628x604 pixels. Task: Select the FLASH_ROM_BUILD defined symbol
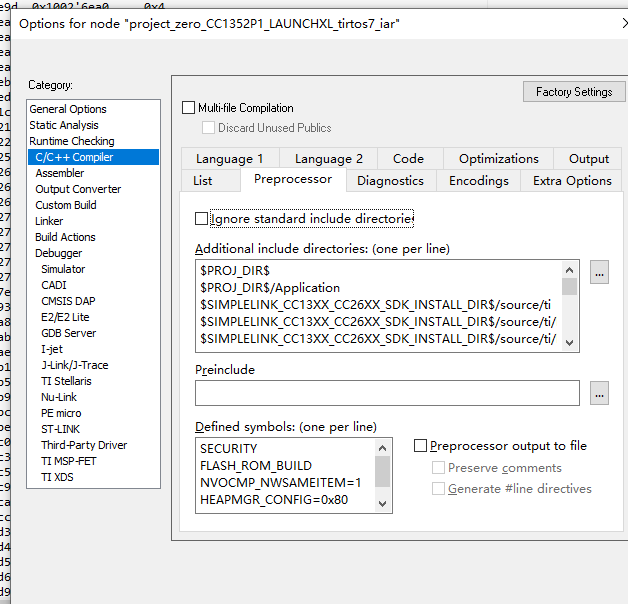pos(256,465)
